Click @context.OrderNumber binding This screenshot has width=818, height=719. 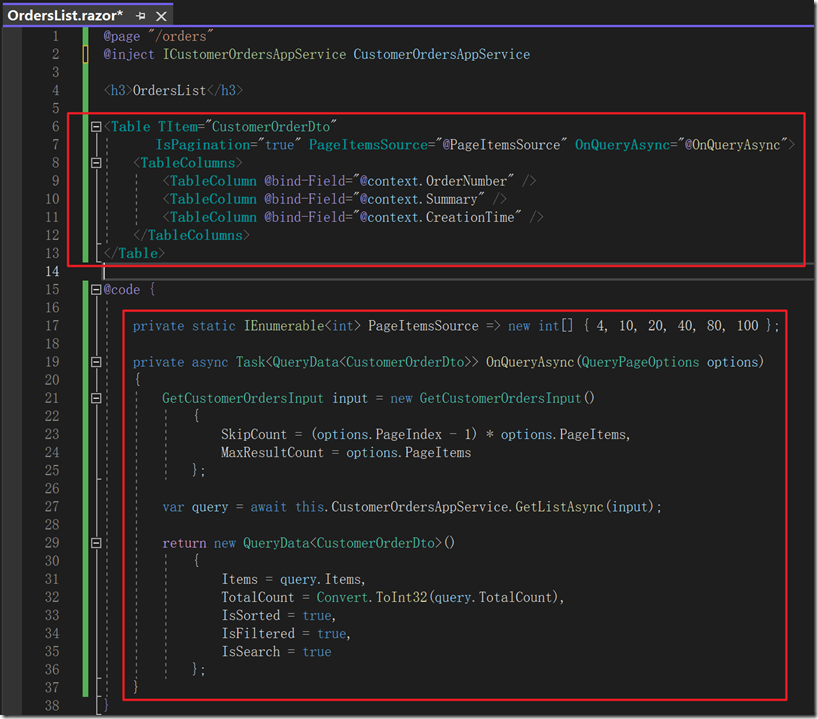coord(433,181)
